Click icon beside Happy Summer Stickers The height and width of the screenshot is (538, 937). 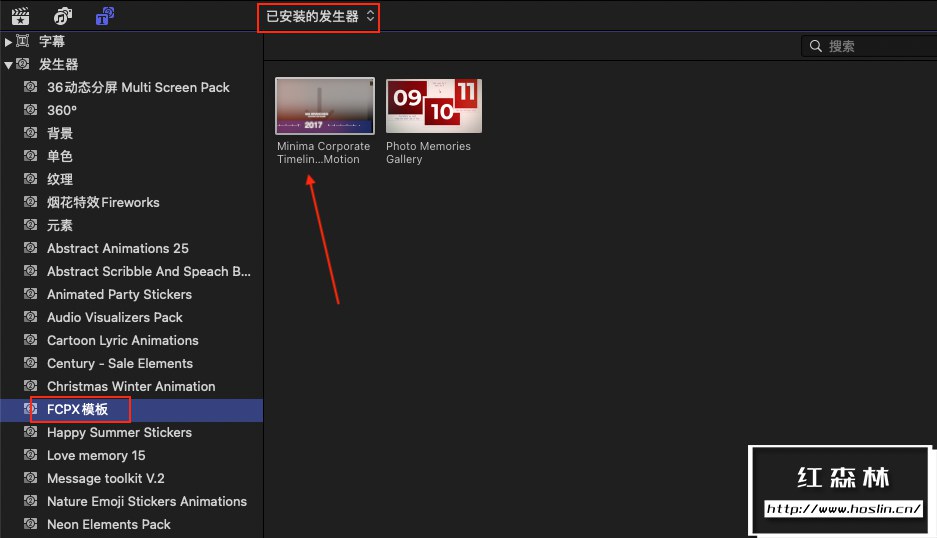pyautogui.click(x=30, y=432)
